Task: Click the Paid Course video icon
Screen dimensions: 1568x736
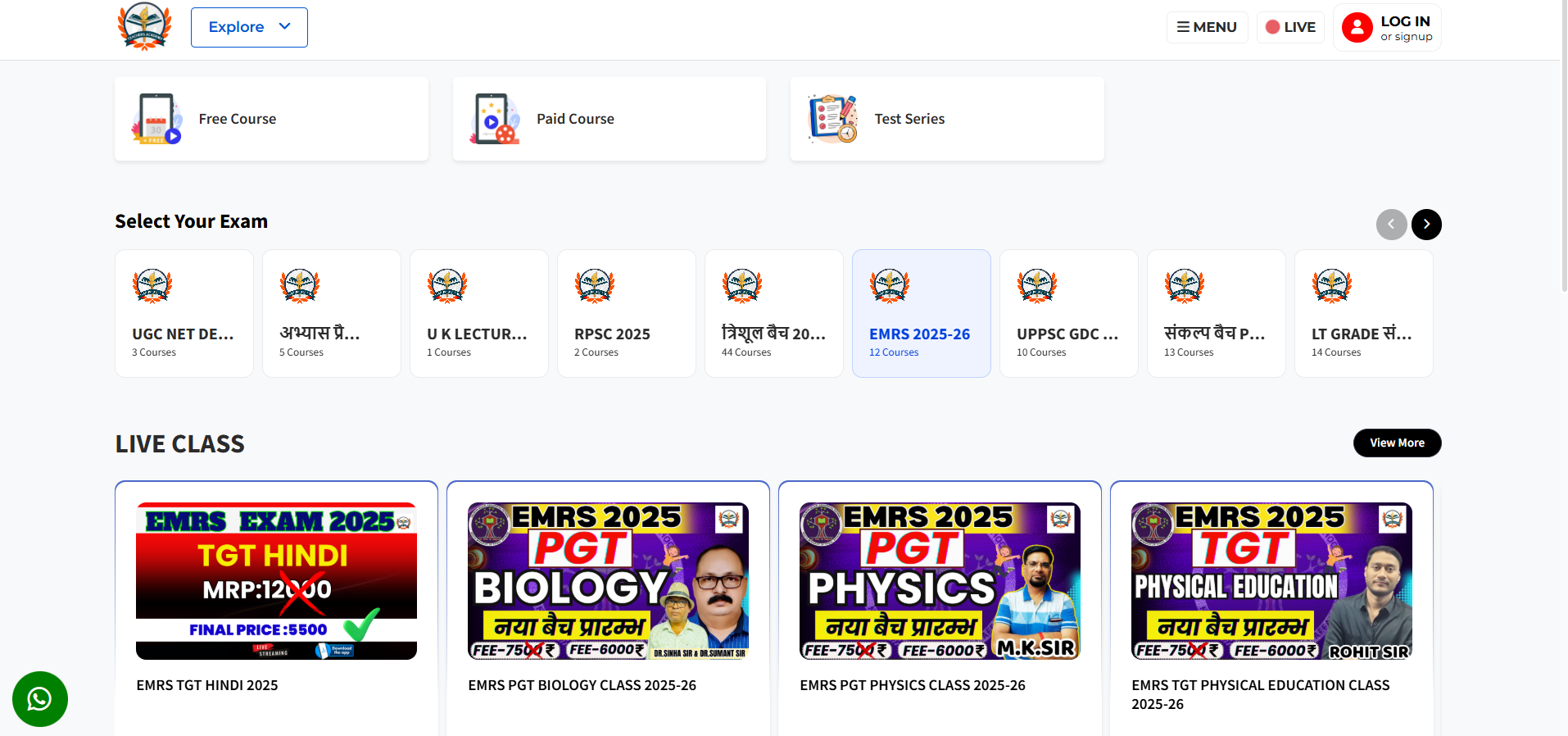Action: pyautogui.click(x=494, y=119)
